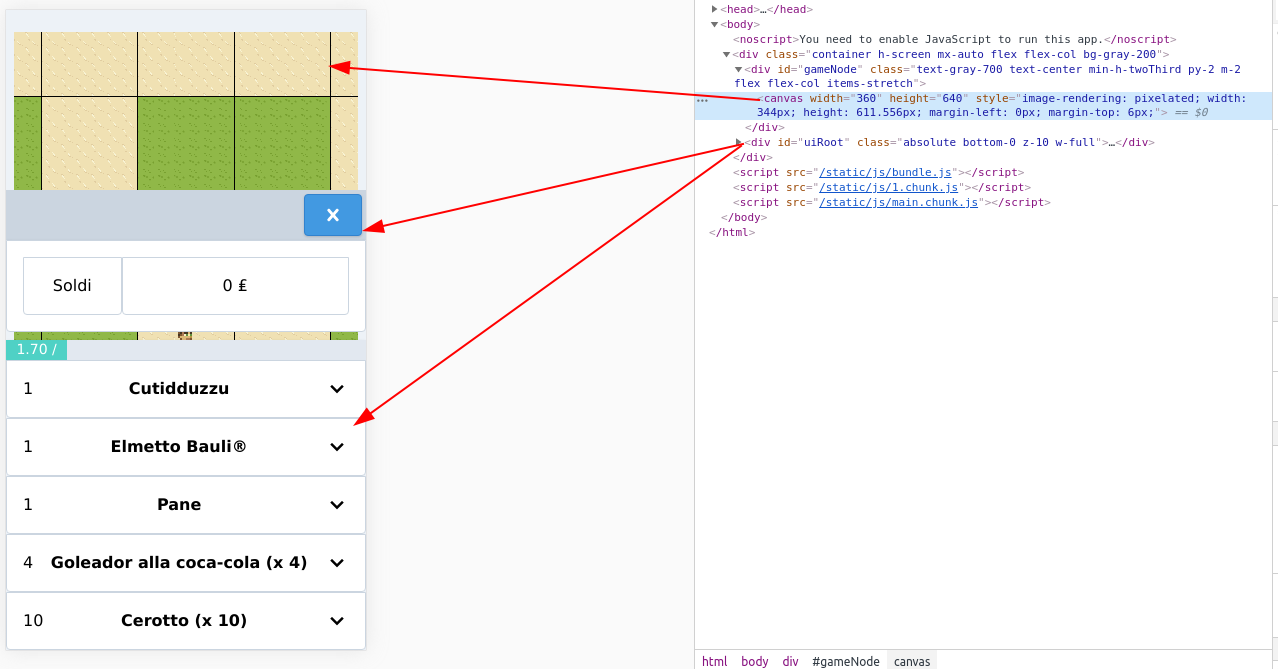Expand the Cerotto (x 10) chevron
The image size is (1278, 669).
coord(337,621)
